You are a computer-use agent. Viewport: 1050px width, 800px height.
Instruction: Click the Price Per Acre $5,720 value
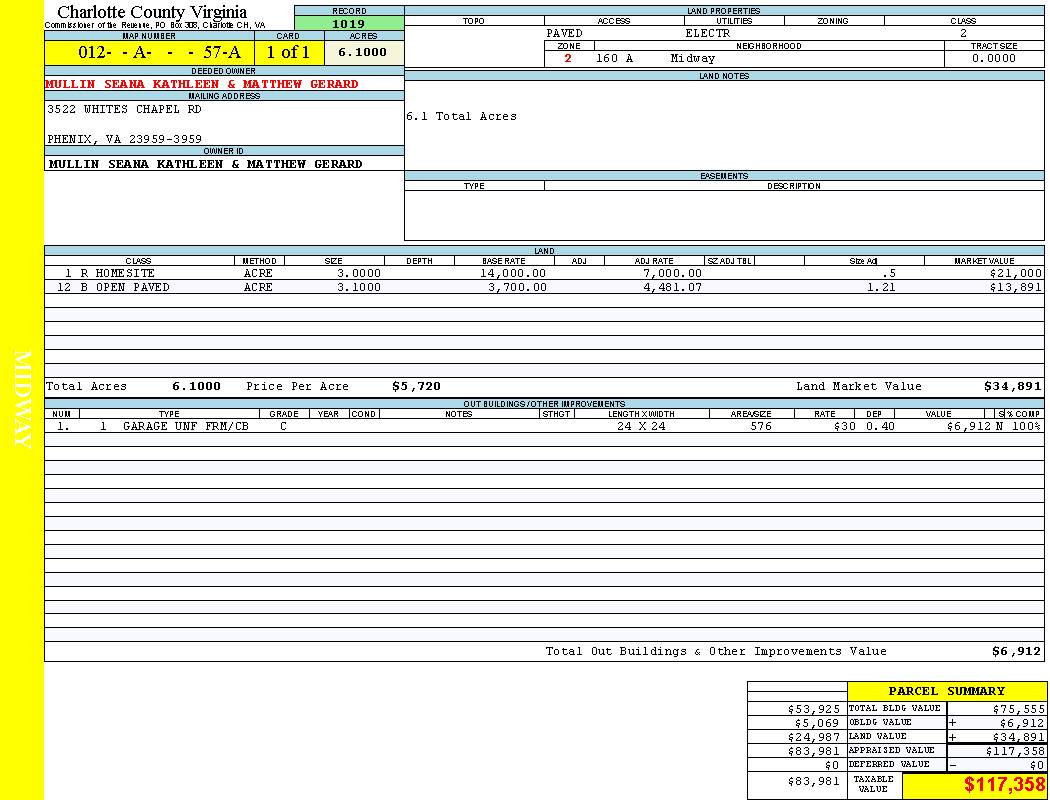416,386
